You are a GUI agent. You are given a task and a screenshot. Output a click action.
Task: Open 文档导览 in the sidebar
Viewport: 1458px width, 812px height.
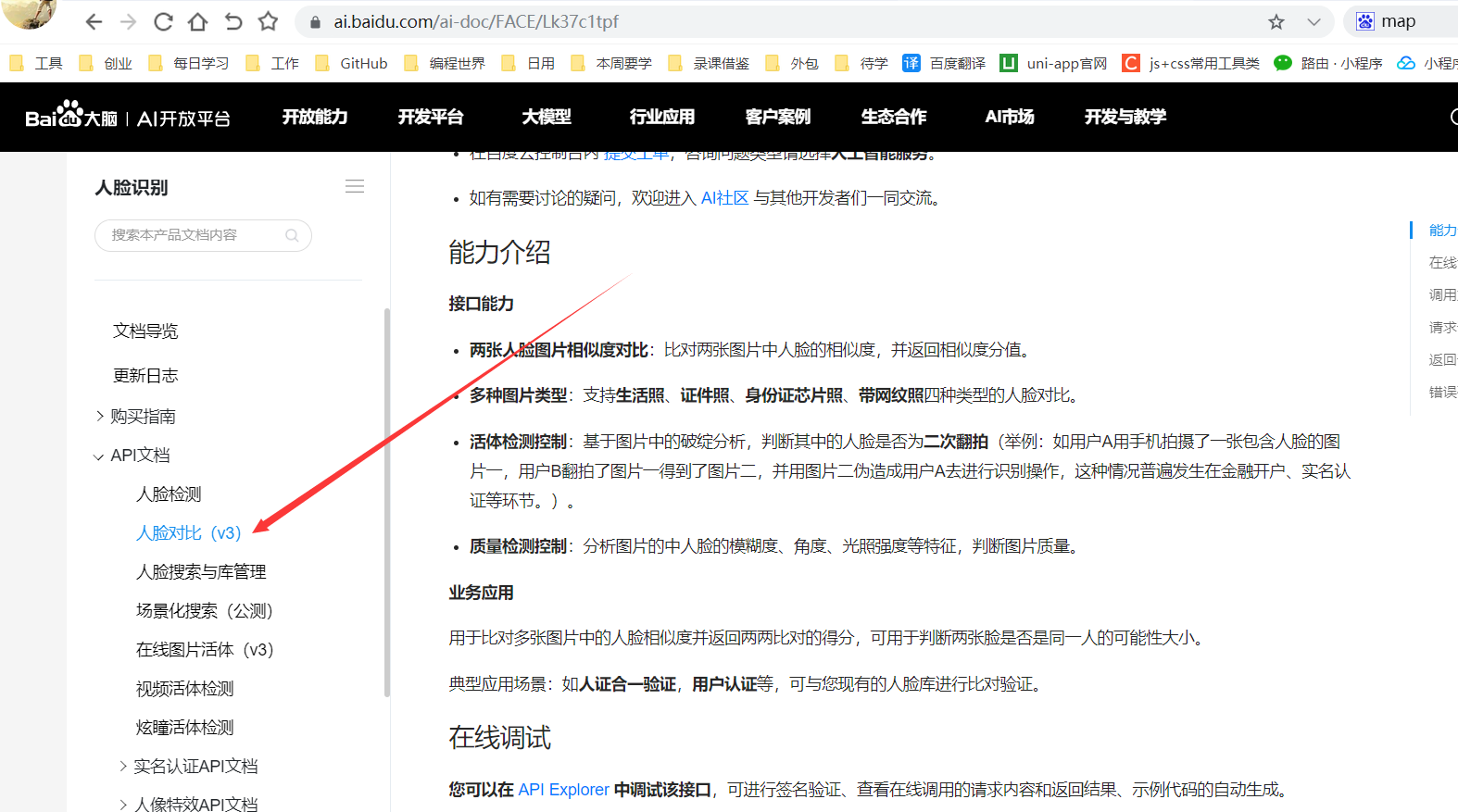[x=145, y=331]
